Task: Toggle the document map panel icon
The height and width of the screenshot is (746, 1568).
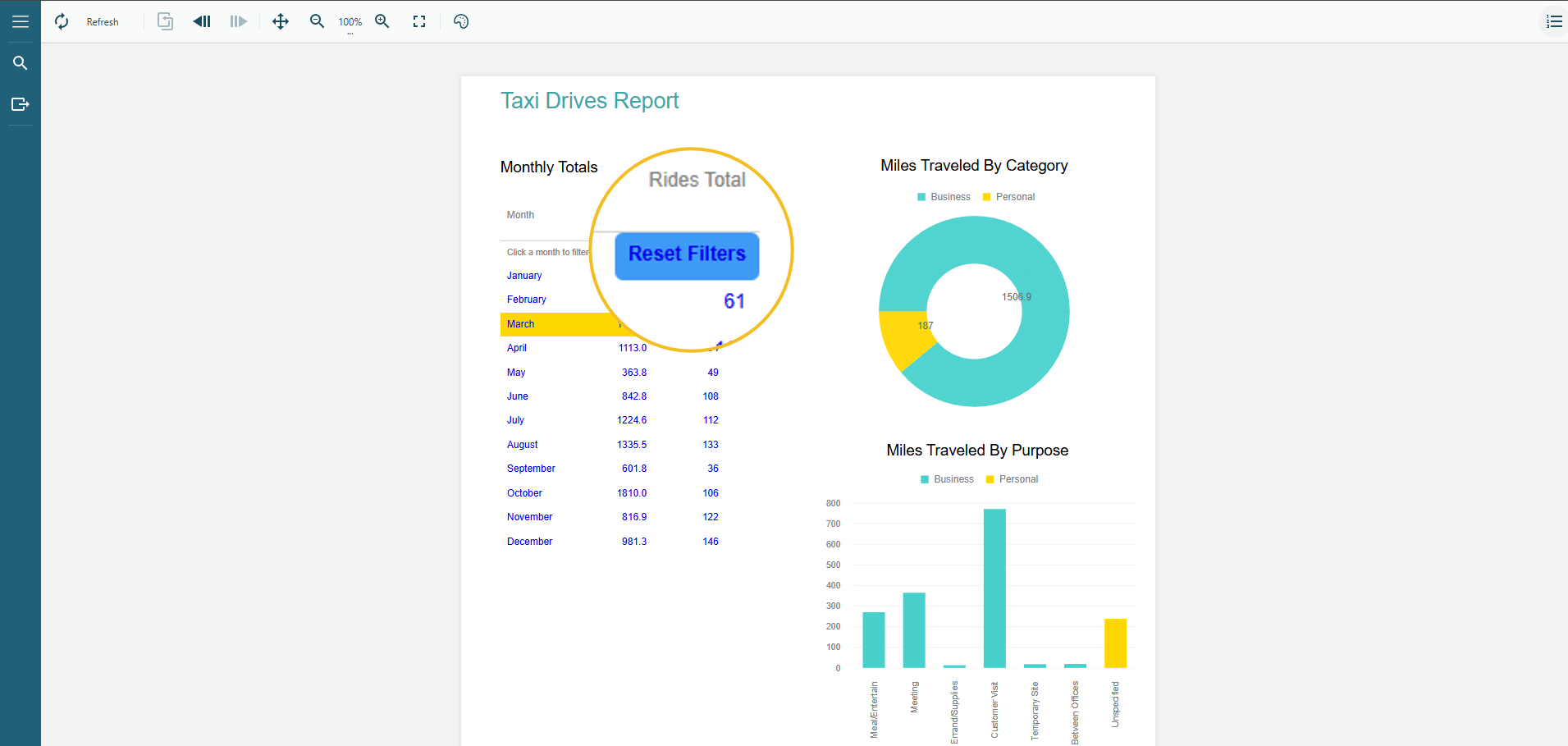Action: pos(1554,22)
